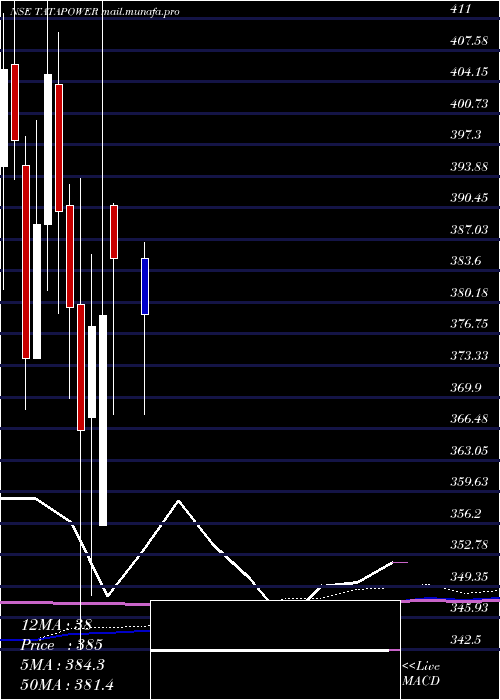
Task: Click the <<Live MACD label
Action: [421, 673]
